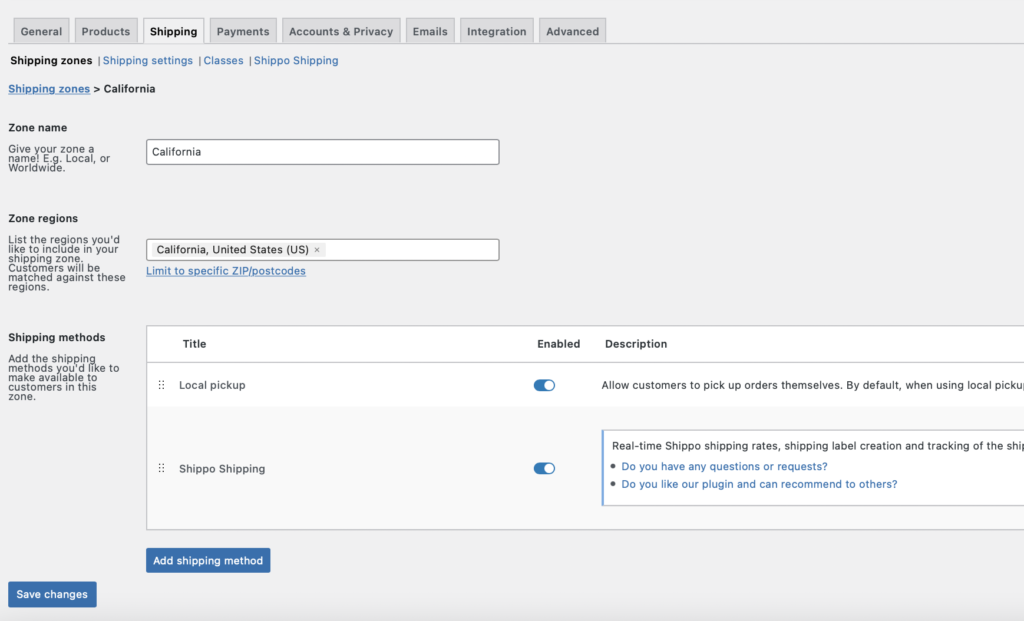Expand Limit to specific ZIP/postcodes

pos(226,271)
